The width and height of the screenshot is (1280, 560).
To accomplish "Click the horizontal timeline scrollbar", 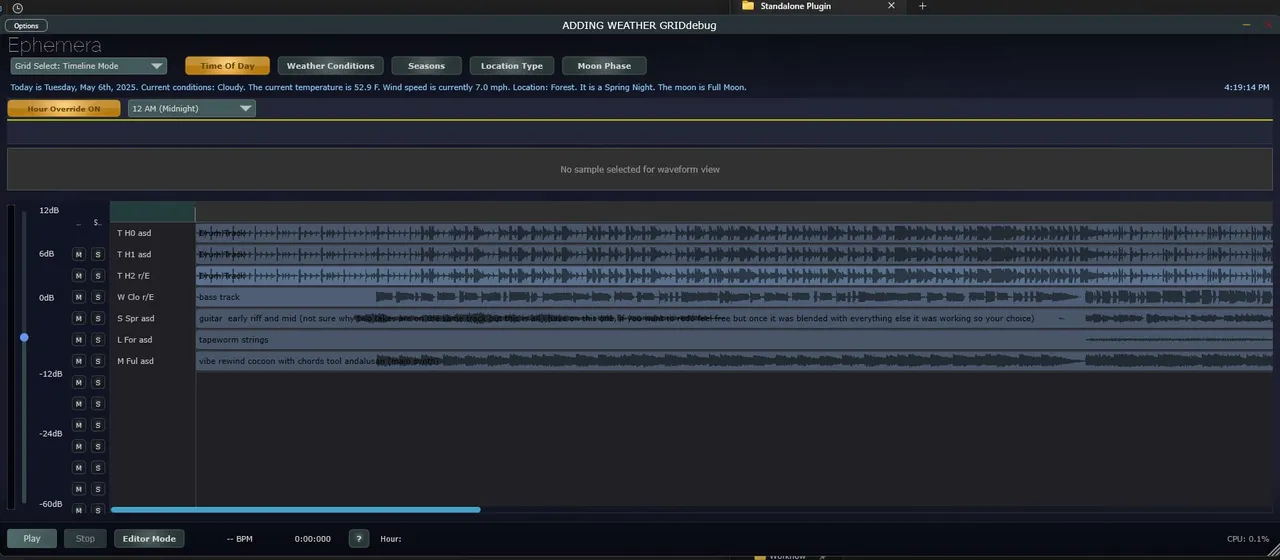I will [295, 510].
